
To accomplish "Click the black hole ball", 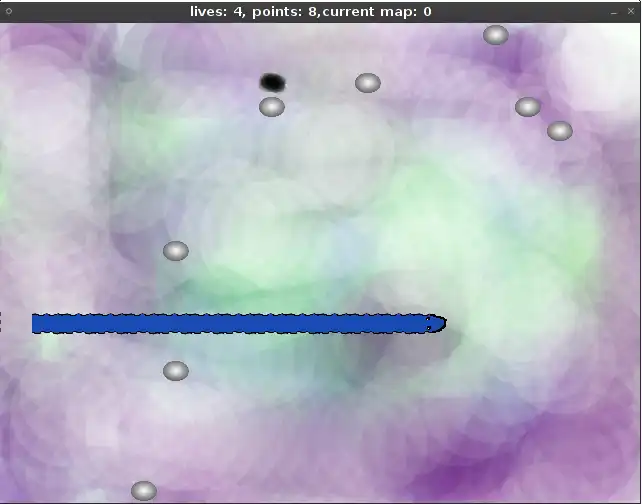I will pyautogui.click(x=272, y=83).
